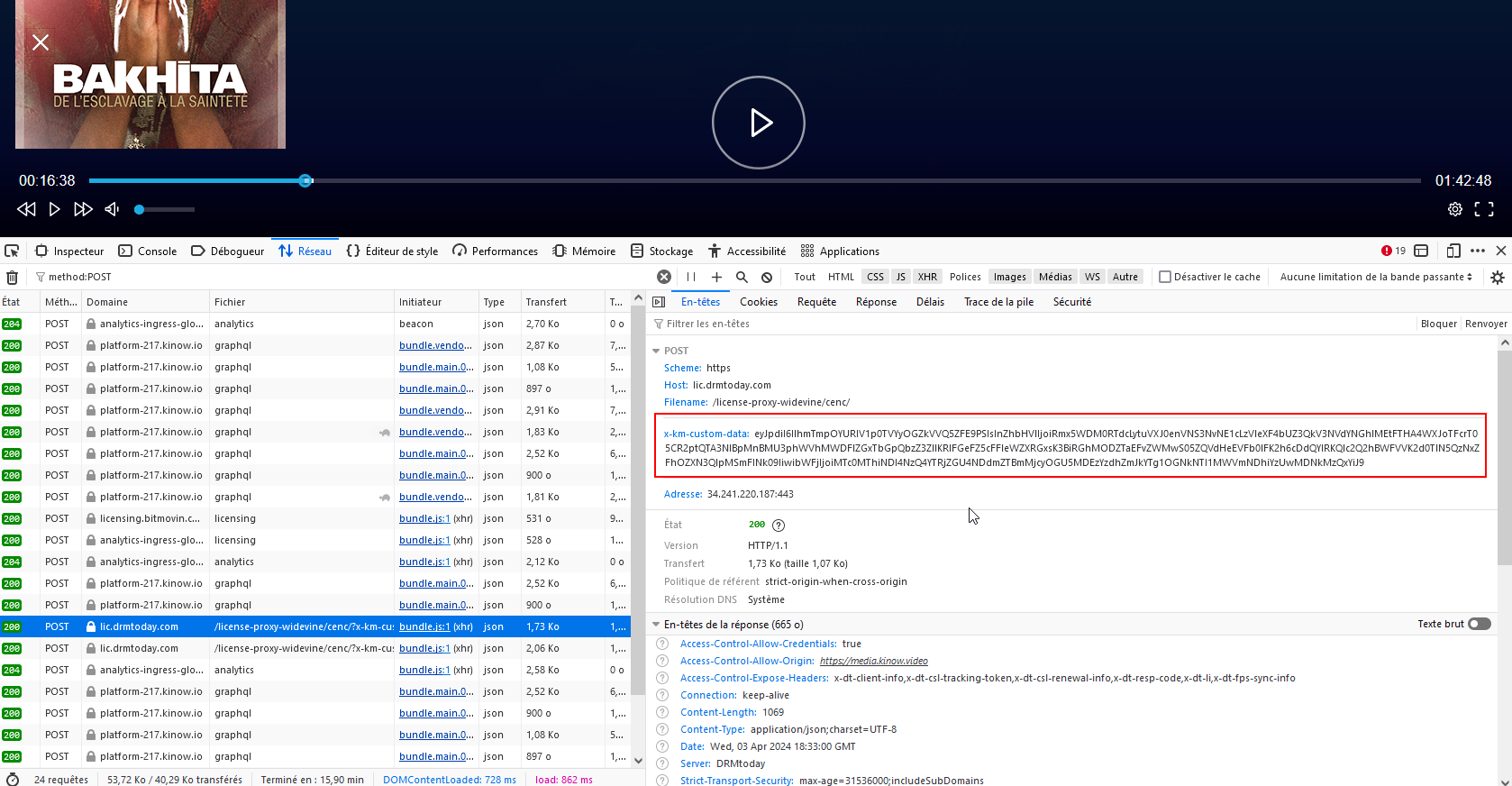Toggle the CSS request filter
Viewport: 1512px width, 786px height.
875,278
